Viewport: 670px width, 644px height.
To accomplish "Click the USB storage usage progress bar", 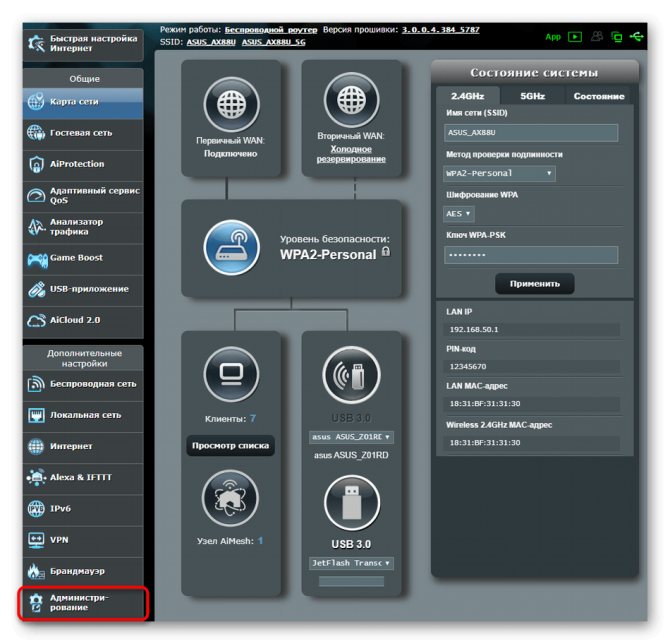I will point(351,581).
